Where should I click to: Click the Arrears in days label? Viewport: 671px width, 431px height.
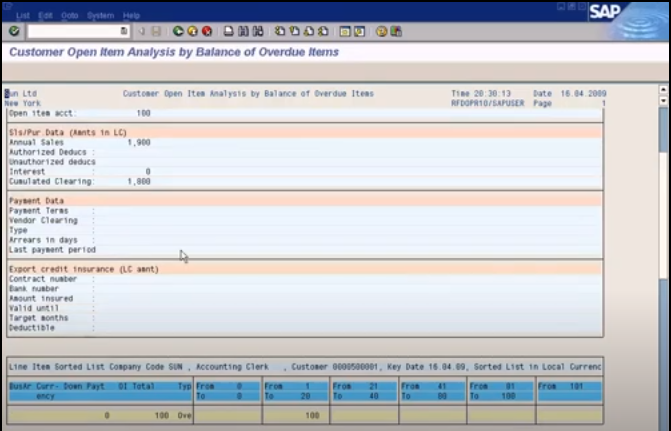[43, 240]
